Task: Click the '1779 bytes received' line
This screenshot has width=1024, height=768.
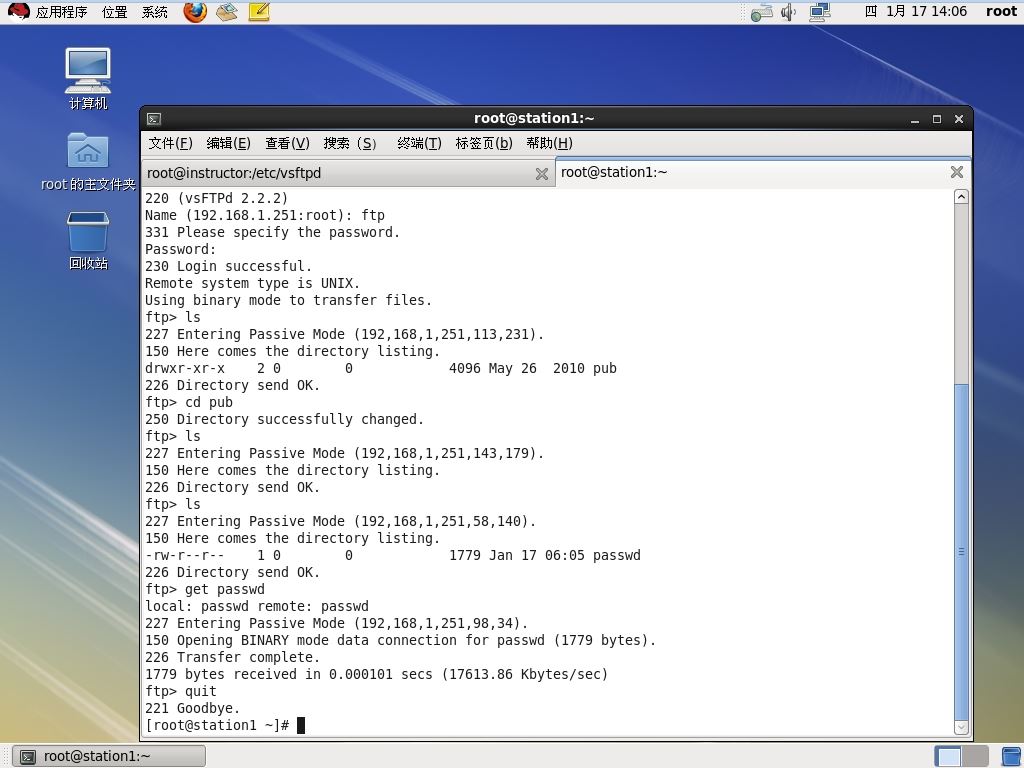Action: [x=376, y=674]
